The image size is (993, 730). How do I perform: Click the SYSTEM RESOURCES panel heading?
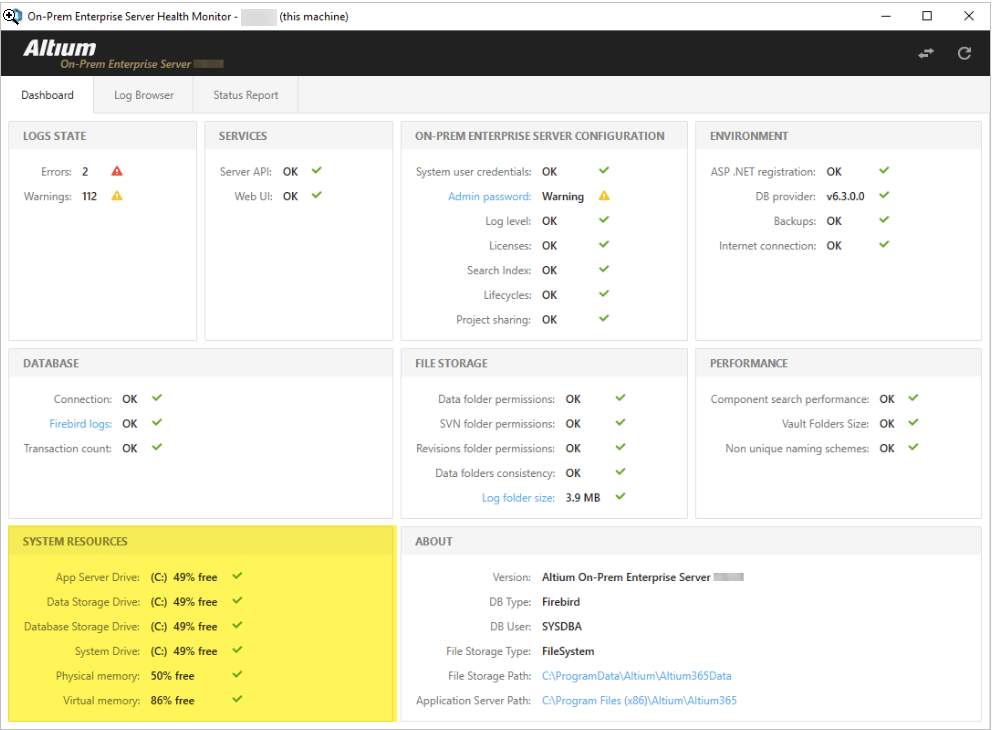point(75,541)
